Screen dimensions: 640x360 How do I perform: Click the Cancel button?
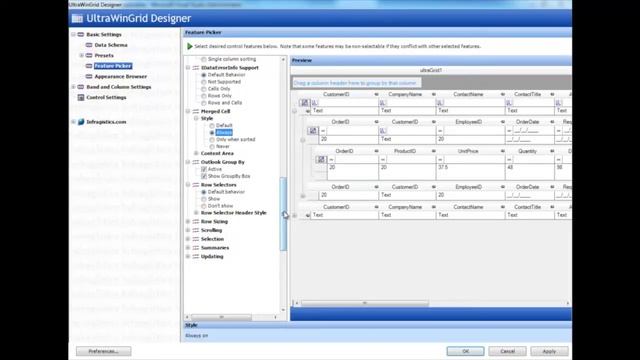point(507,351)
